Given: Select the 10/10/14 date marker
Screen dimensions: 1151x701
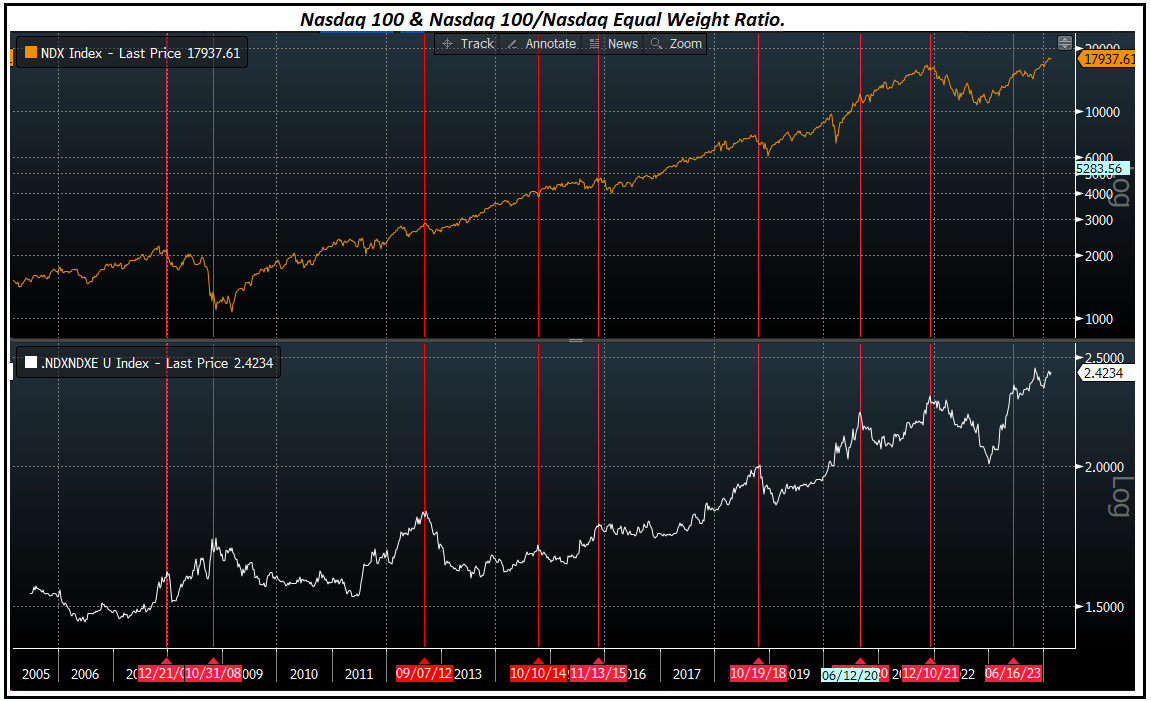Looking at the screenshot, I should (x=538, y=673).
